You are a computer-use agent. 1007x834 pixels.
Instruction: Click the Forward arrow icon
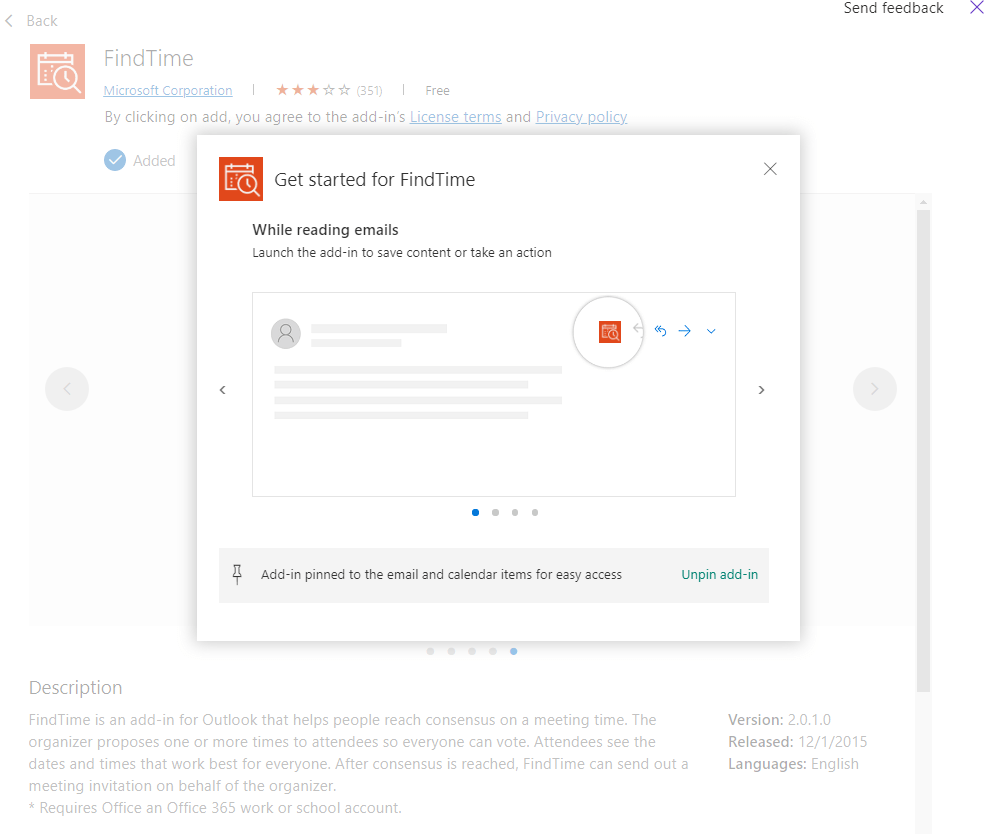tap(684, 330)
